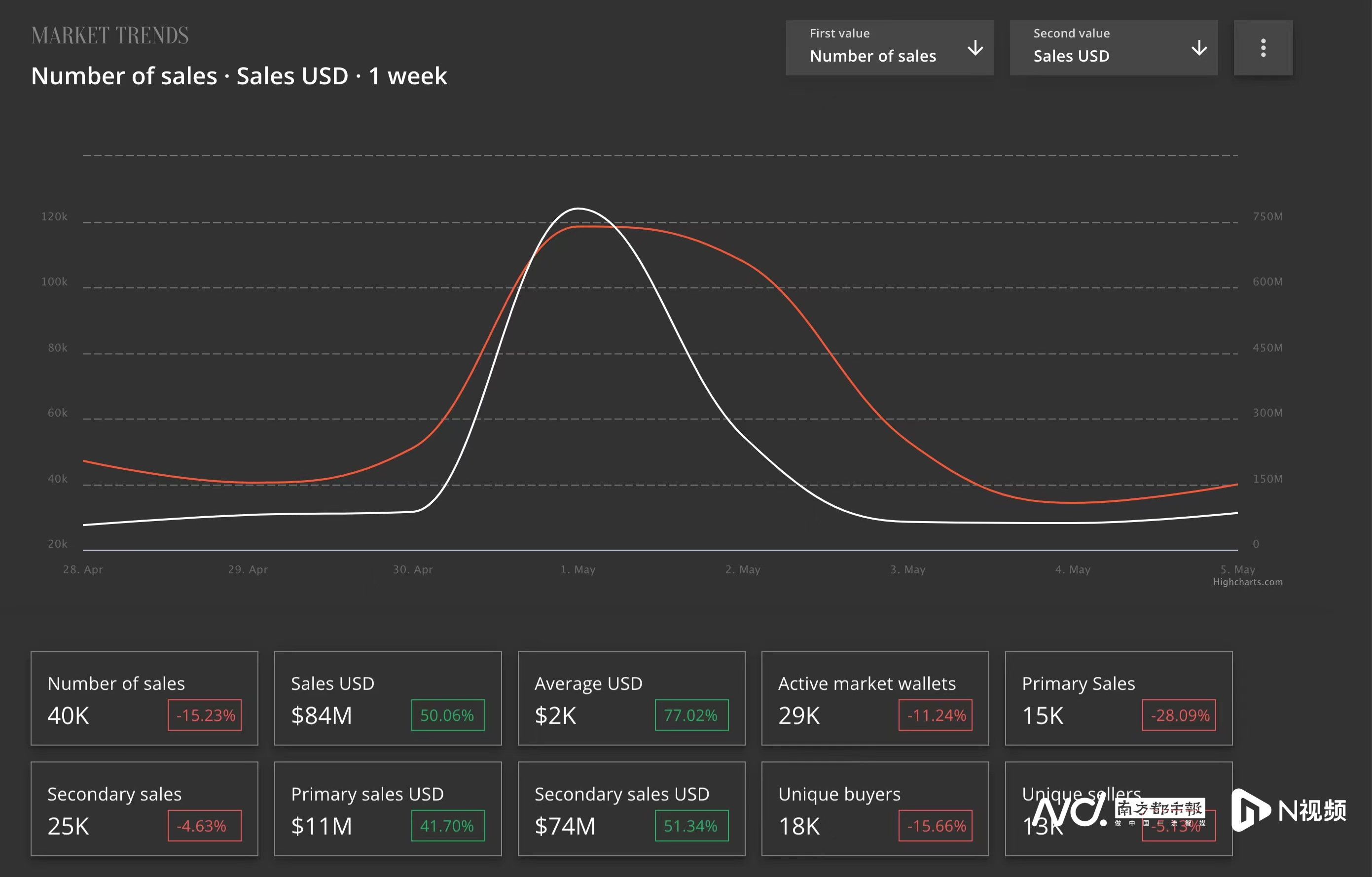Click the Primary Sales 15K card
1372x877 pixels.
(x=1118, y=698)
